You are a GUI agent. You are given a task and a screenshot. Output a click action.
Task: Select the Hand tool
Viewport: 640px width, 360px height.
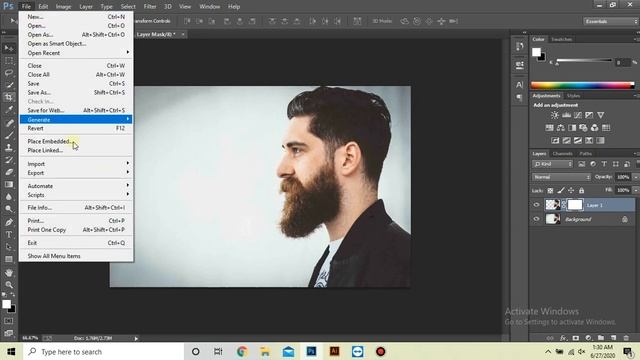[9, 273]
